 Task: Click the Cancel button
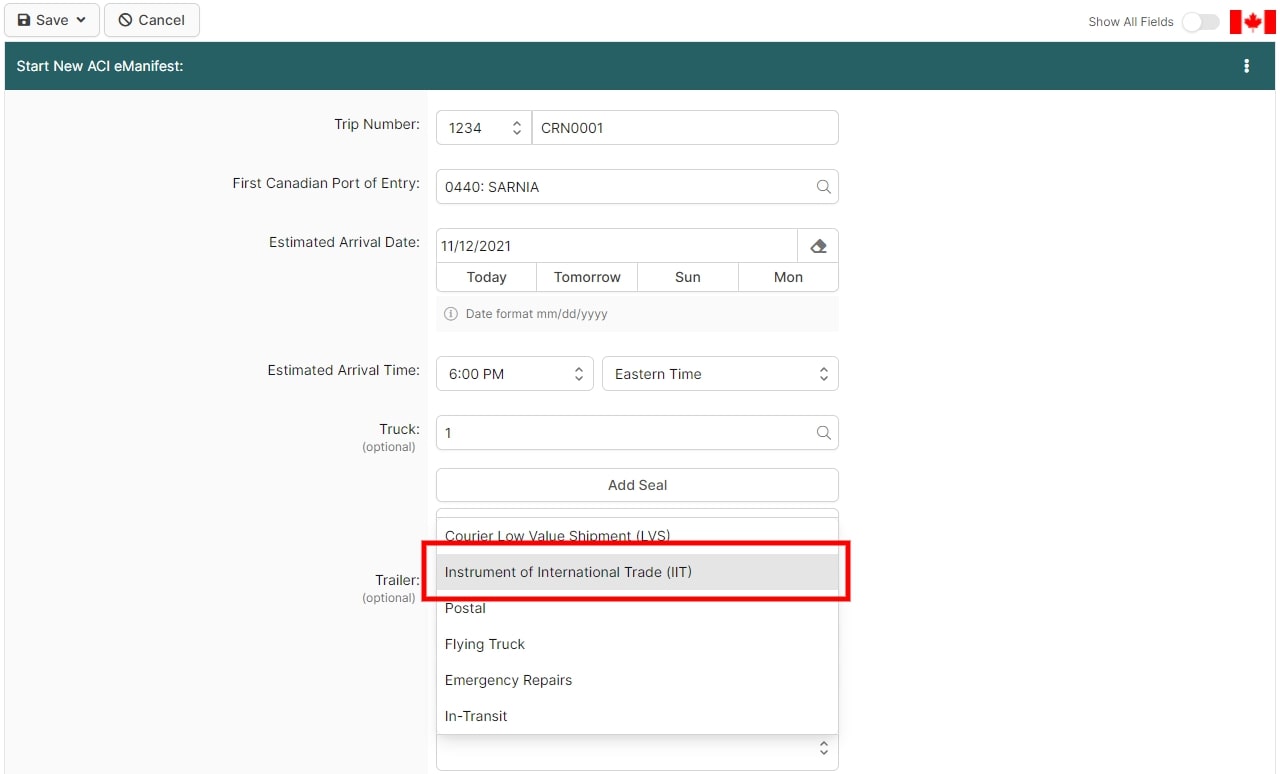tap(152, 20)
